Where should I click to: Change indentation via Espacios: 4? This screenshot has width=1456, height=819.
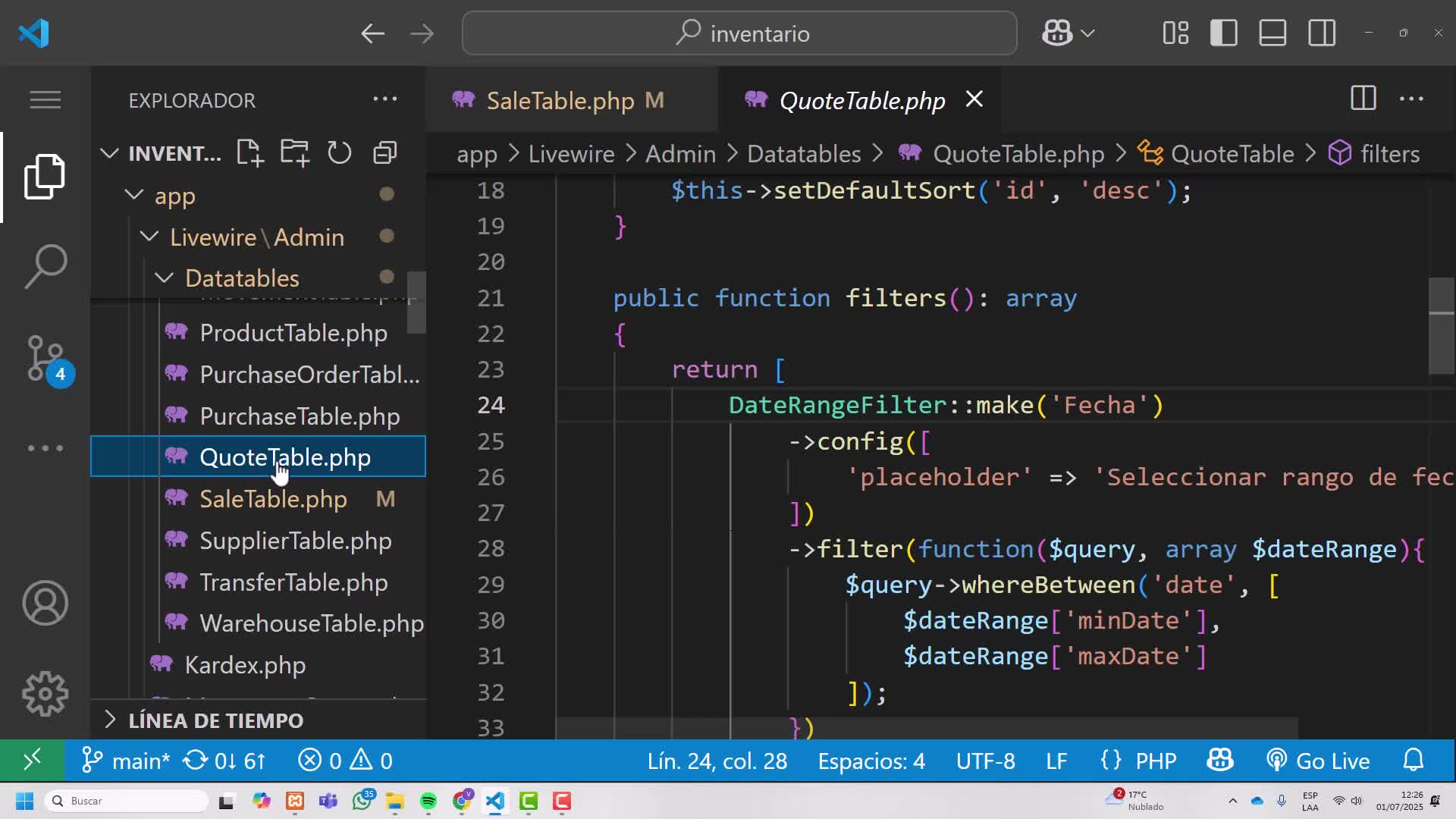[871, 761]
